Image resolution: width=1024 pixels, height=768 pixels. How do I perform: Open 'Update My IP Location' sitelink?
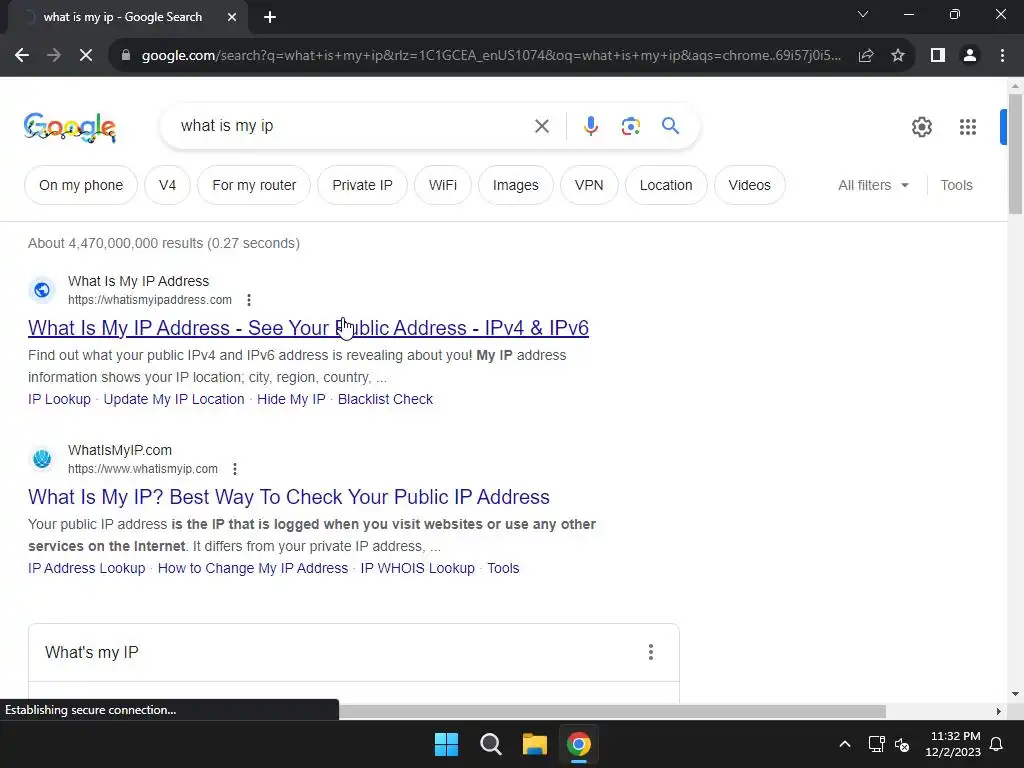click(x=174, y=399)
